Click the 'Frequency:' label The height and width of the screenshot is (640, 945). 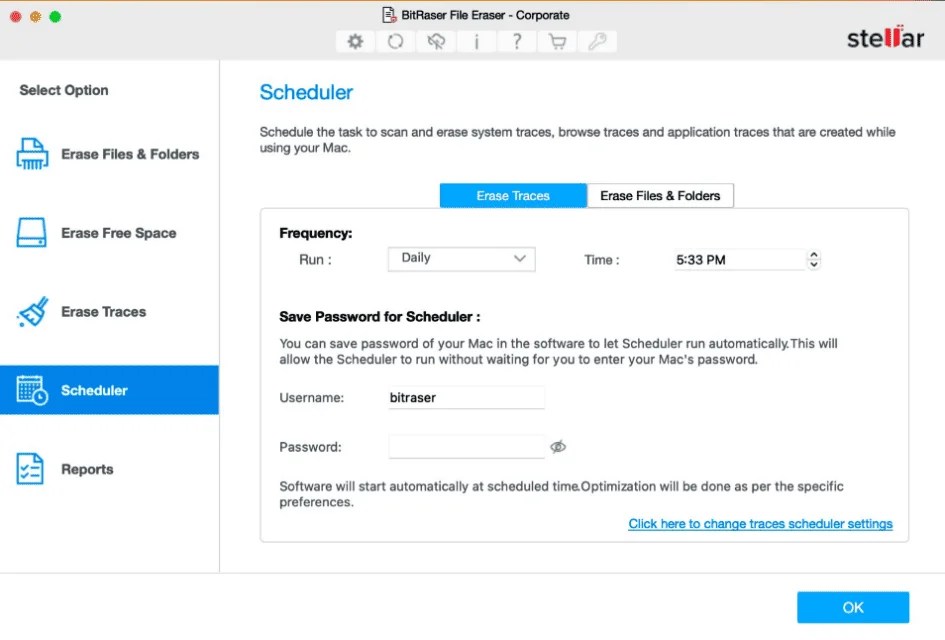(x=315, y=233)
